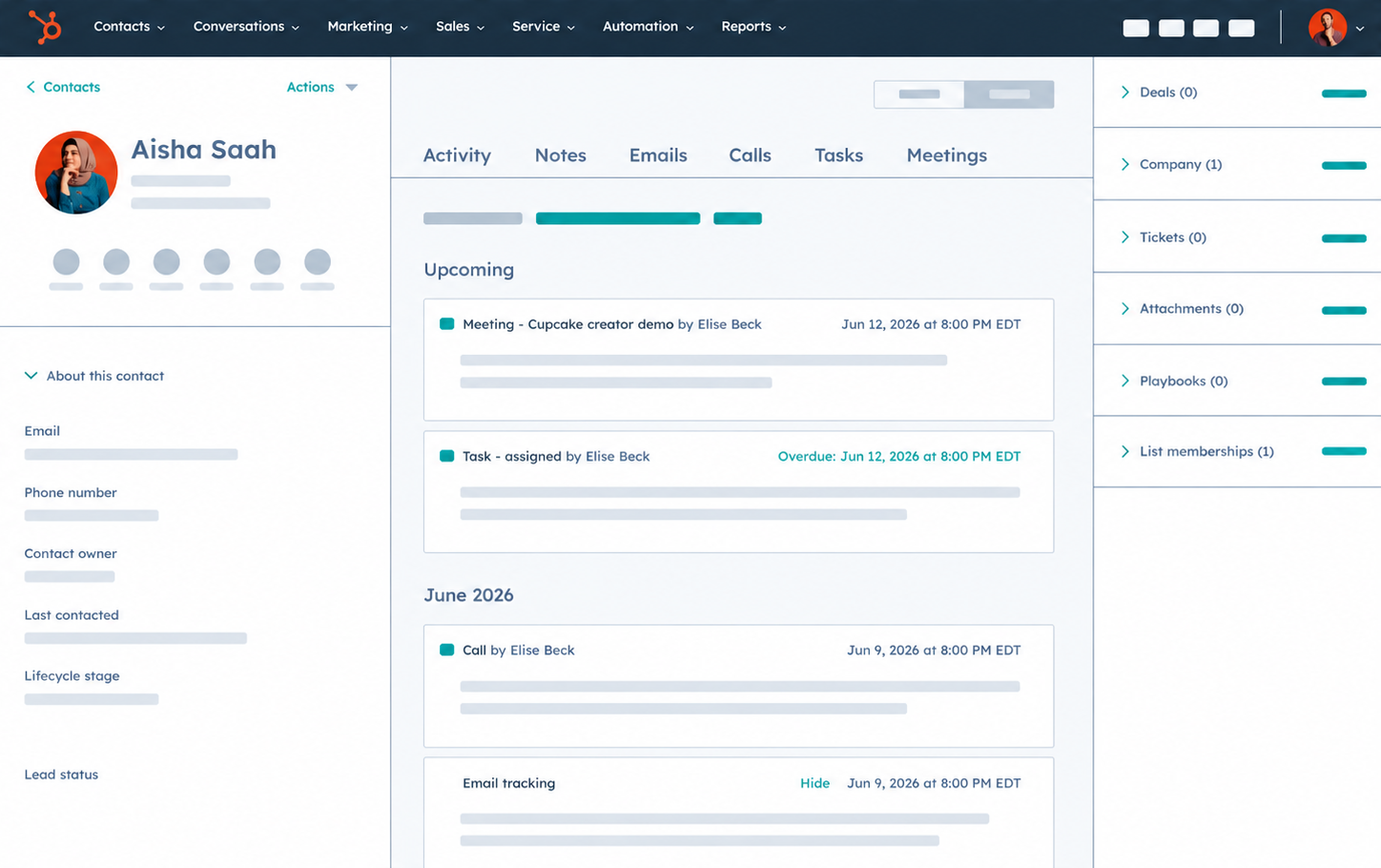
Task: Click the Overdue date on the Task entry
Action: pos(899,456)
